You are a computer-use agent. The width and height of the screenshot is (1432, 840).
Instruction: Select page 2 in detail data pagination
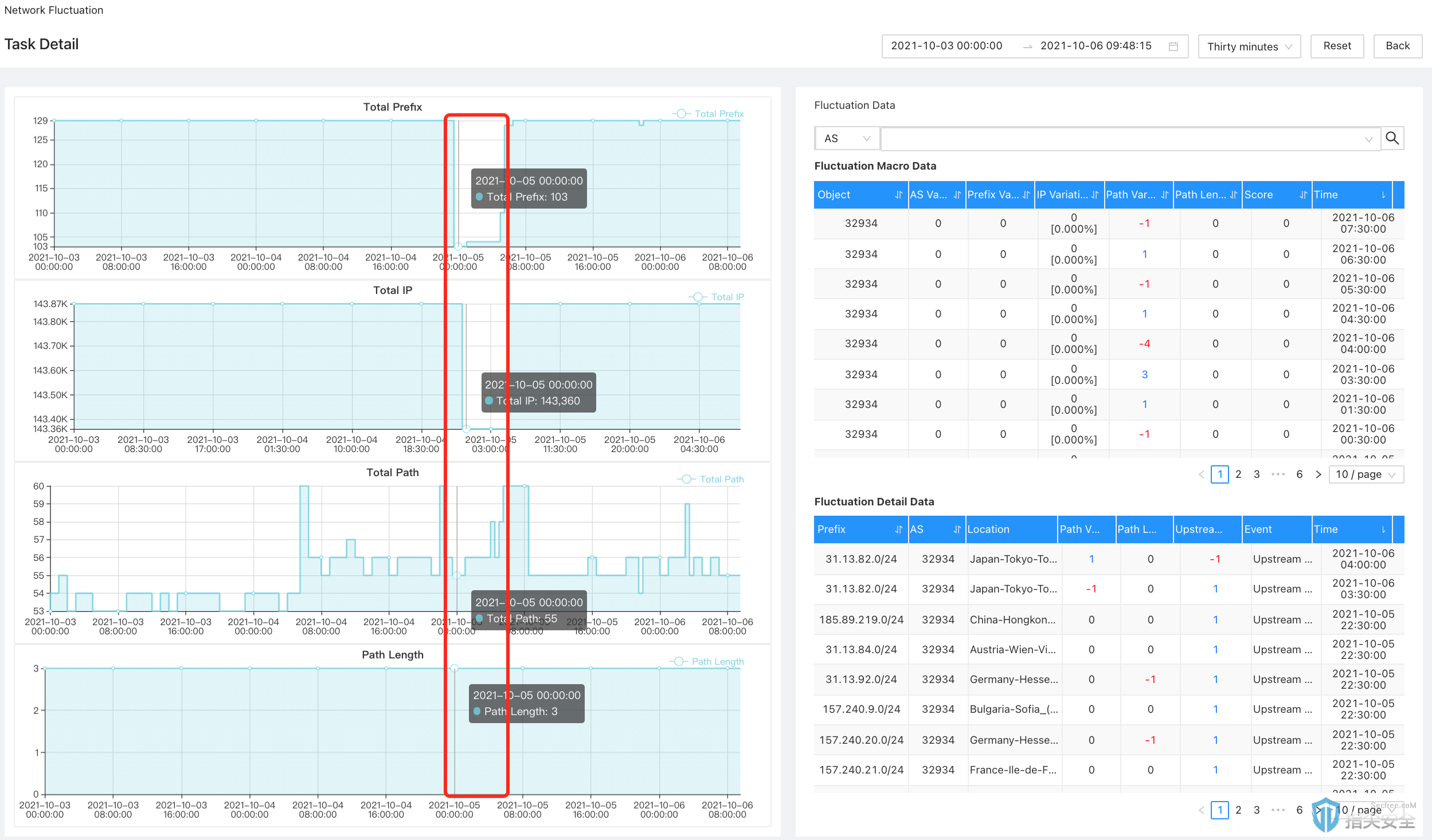pos(1238,810)
